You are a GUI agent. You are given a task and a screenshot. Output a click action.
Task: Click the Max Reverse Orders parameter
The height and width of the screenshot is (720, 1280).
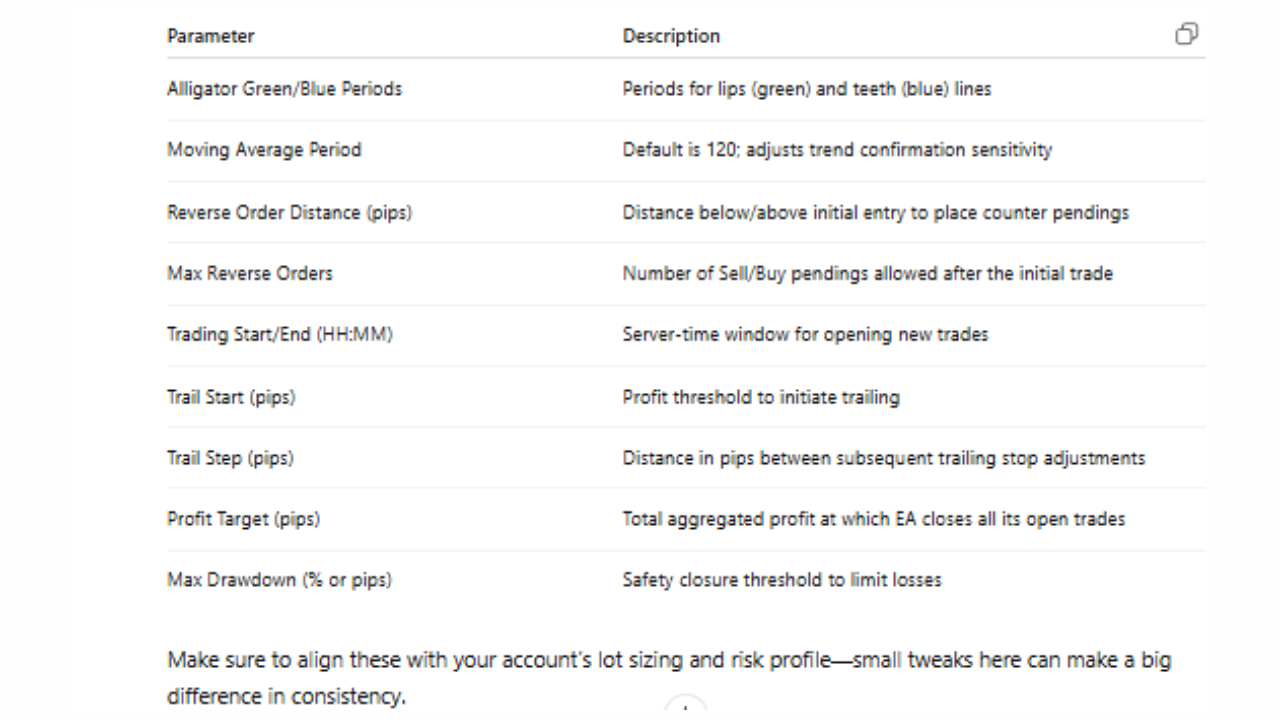click(x=250, y=273)
